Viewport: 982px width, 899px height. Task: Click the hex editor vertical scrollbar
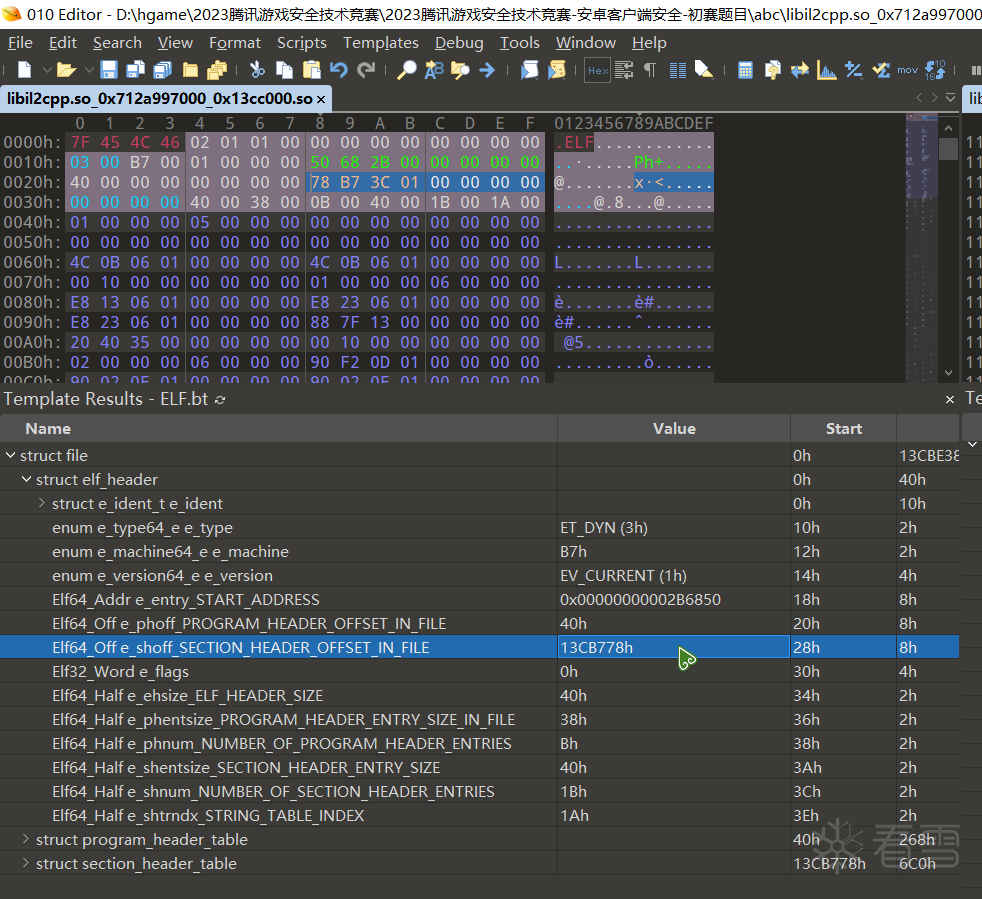pyautogui.click(x=948, y=250)
